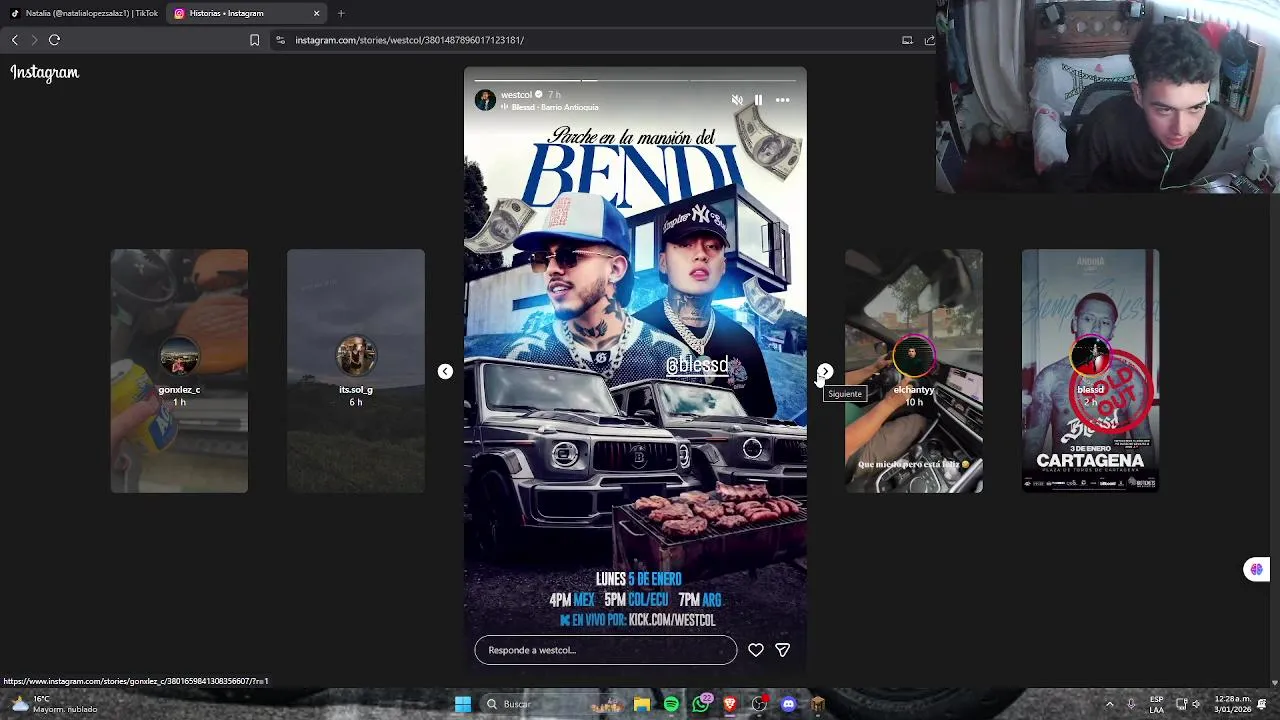Click the @blessd mention on the story

pyautogui.click(x=697, y=365)
